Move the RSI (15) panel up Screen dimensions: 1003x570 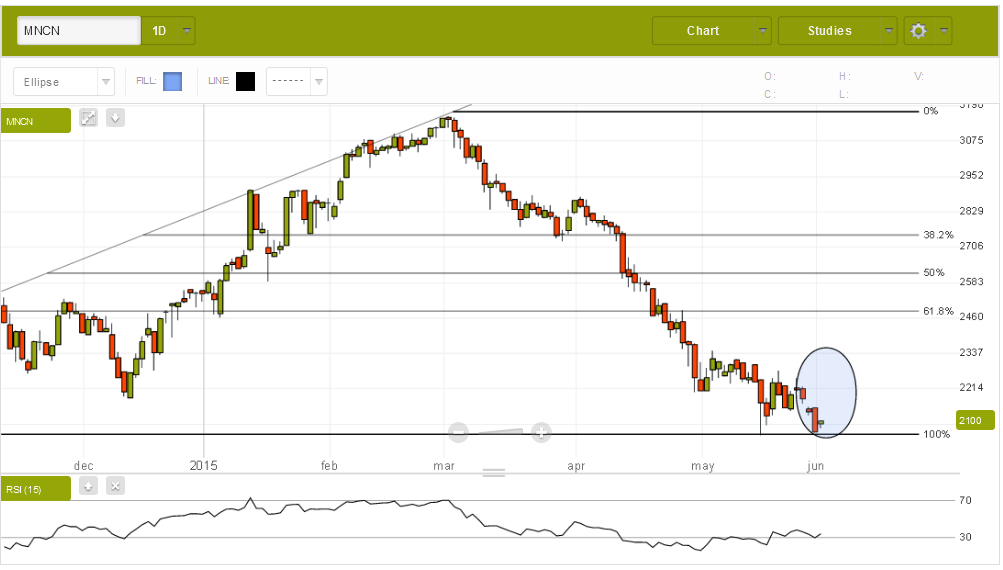point(89,486)
